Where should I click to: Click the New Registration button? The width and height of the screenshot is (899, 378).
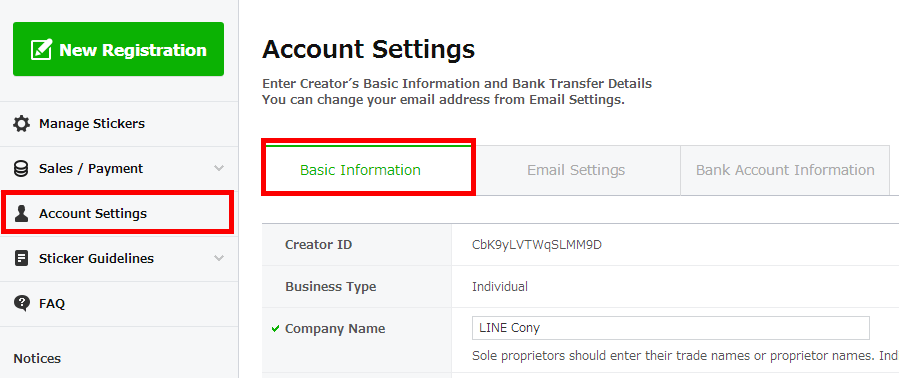point(118,49)
